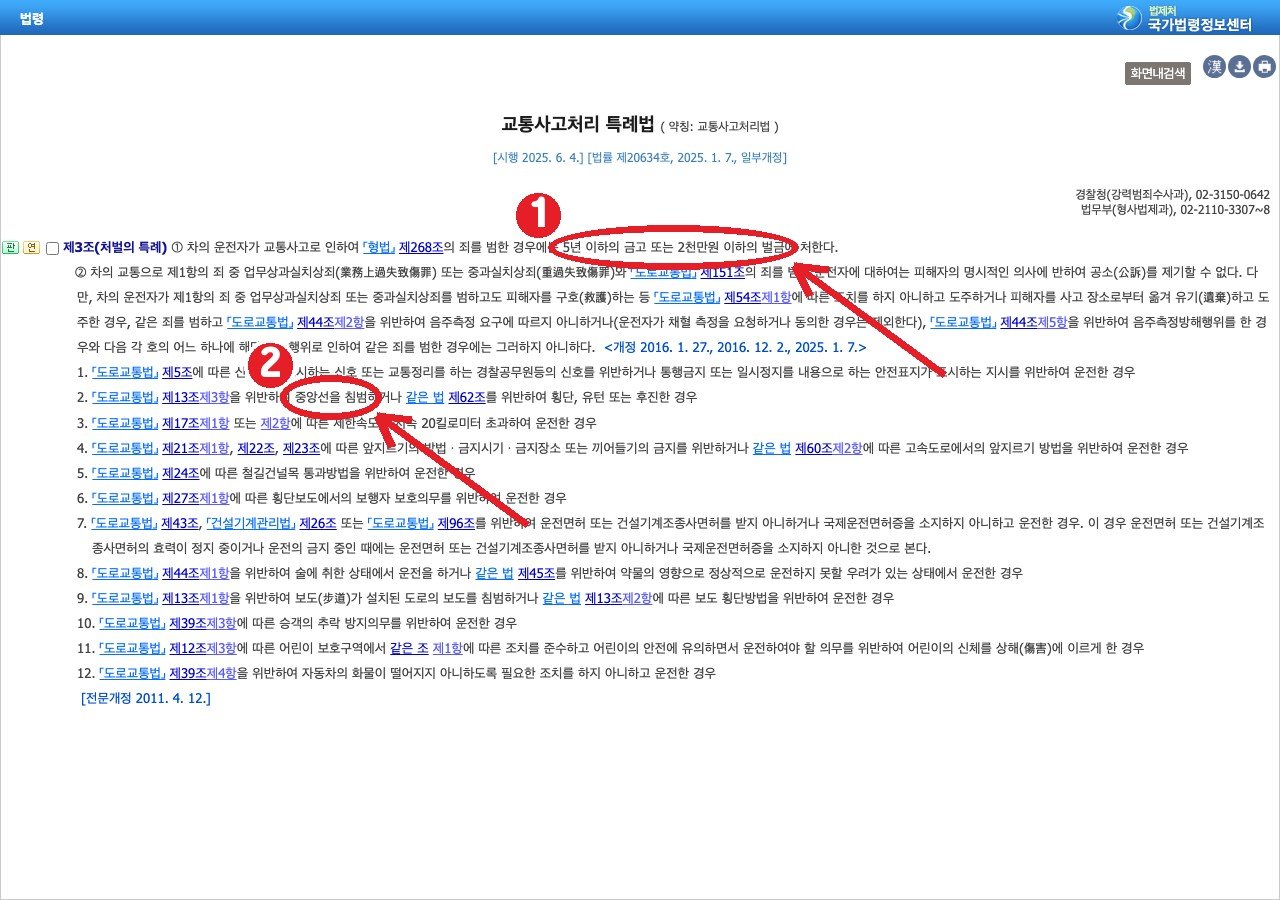The image size is (1280, 900).
Task: Open the 제39조제4항 link in item 12
Action: click(201, 673)
